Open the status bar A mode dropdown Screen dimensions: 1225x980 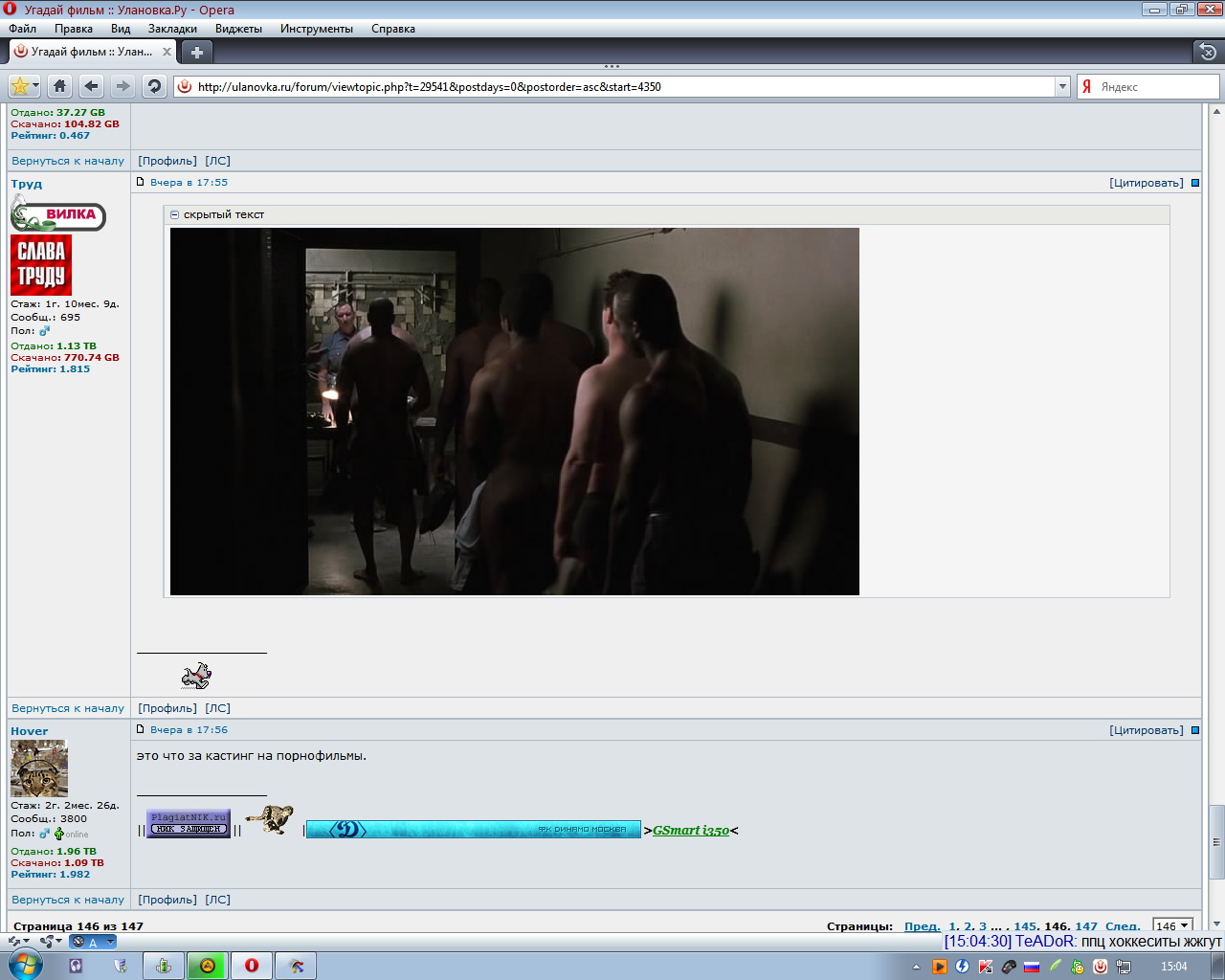coord(93,942)
